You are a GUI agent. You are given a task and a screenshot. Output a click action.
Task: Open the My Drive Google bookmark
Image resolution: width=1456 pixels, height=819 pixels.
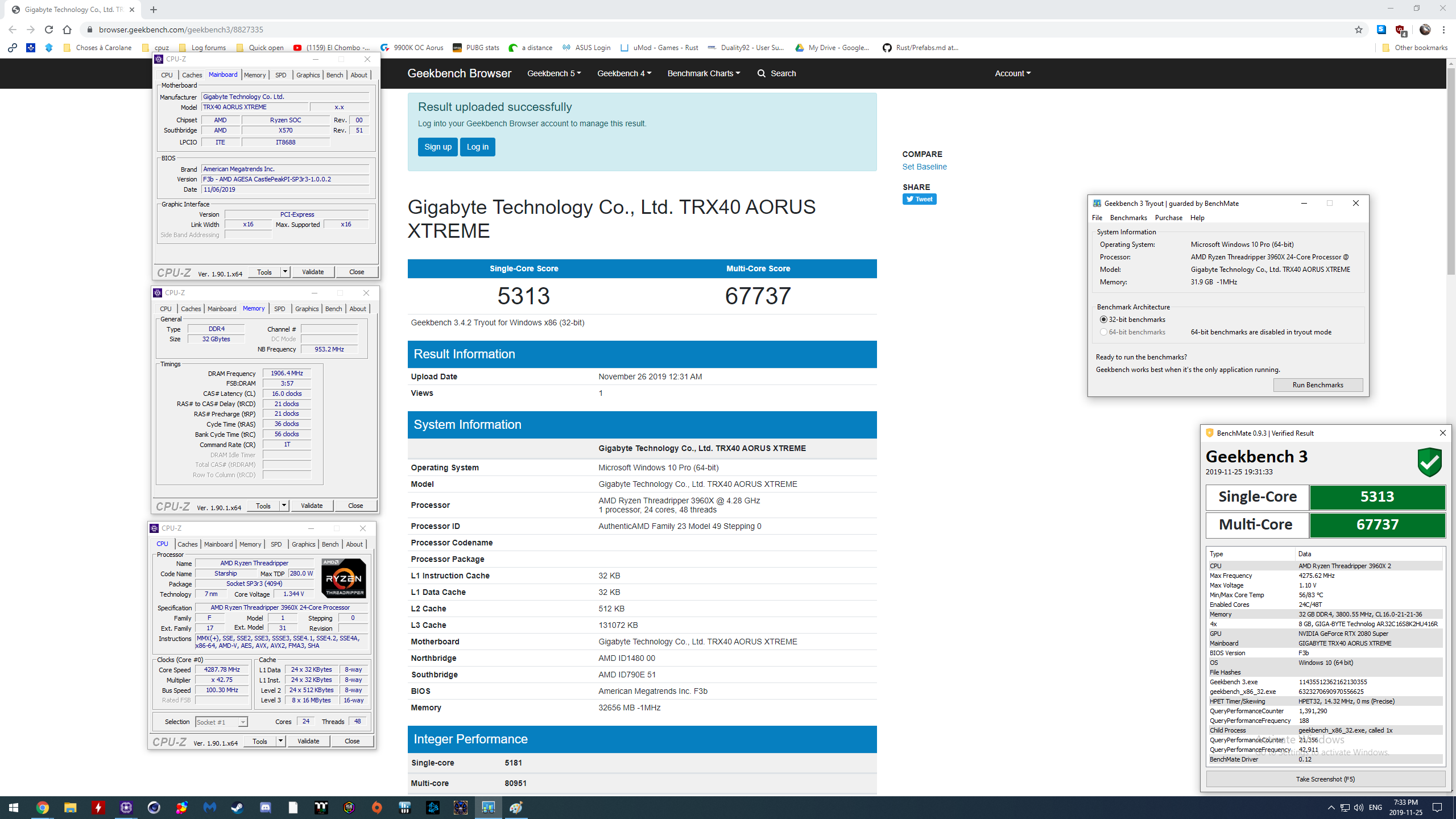833,48
